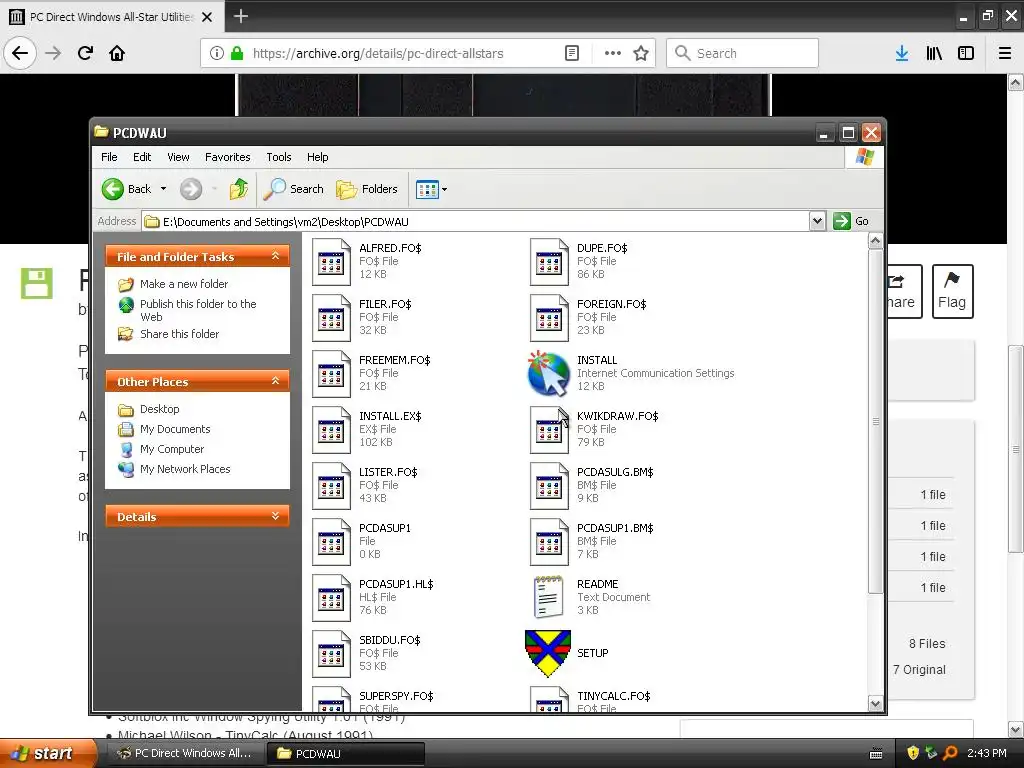Click the Firefox home button

117,53
